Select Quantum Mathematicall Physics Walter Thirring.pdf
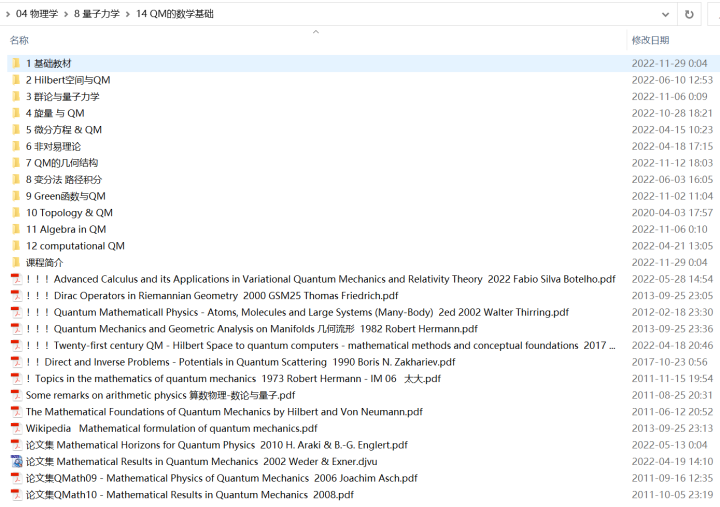Image resolution: width=720 pixels, height=507 pixels. [297, 312]
